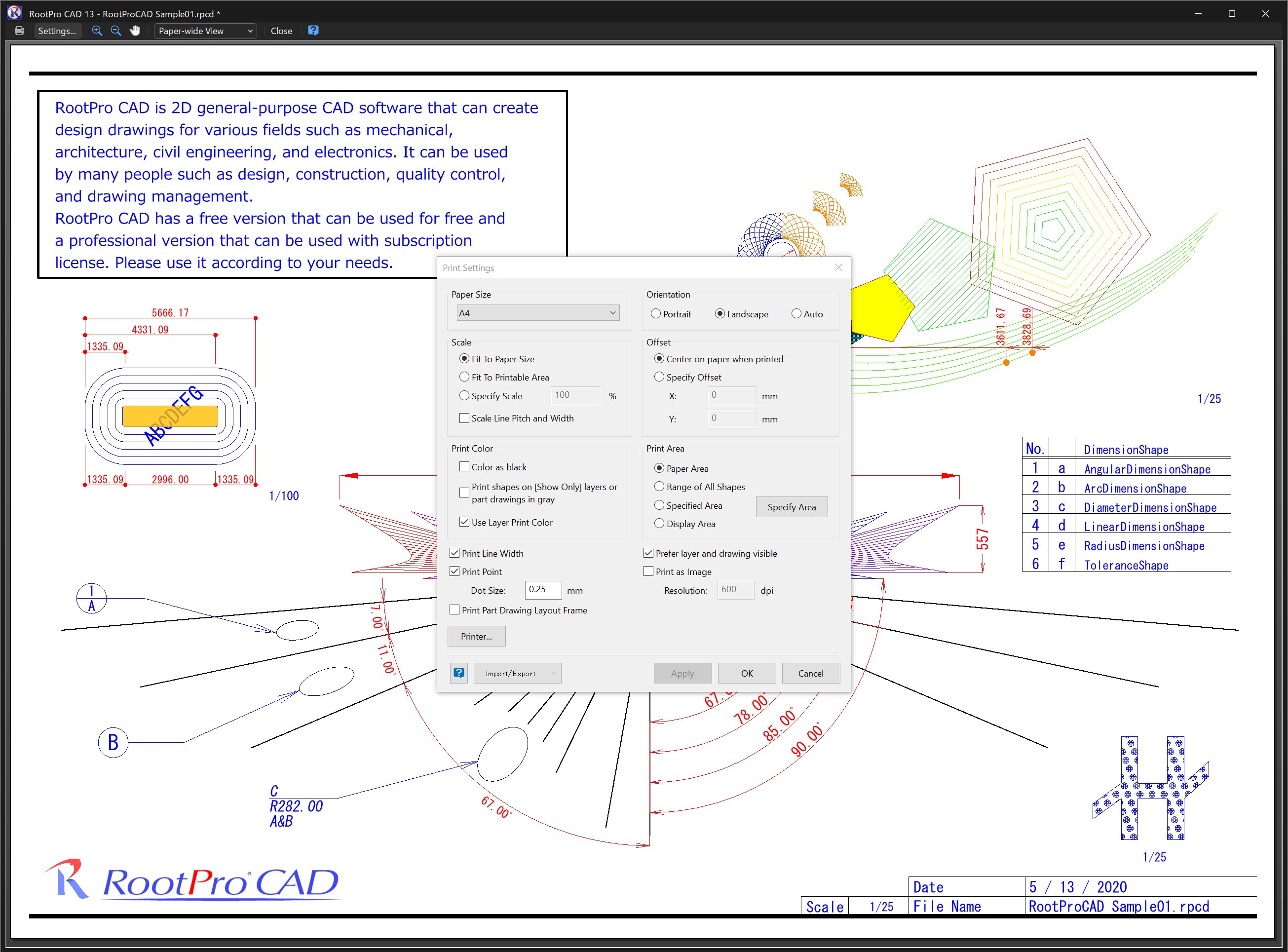Click the Apply button
This screenshot has height=952, width=1288.
pyautogui.click(x=682, y=673)
